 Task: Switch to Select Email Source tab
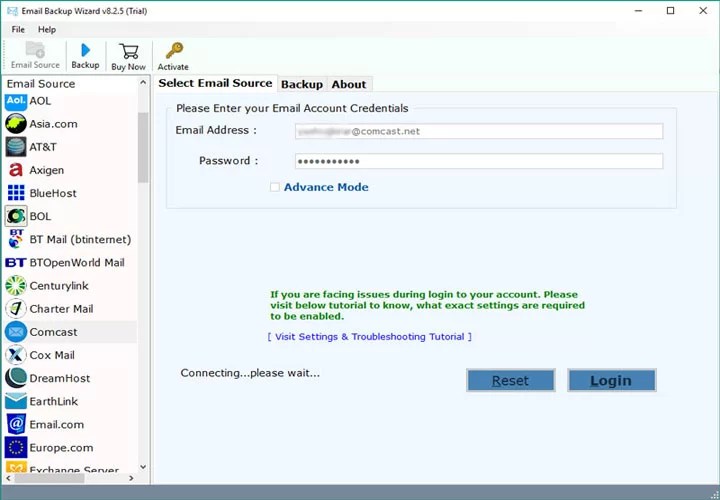(215, 83)
